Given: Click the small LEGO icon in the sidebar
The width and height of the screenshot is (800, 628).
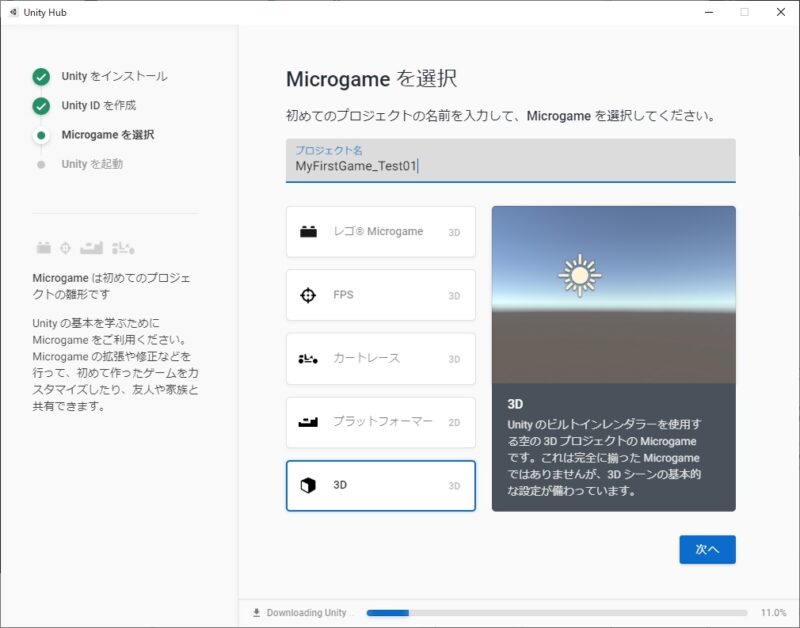Looking at the screenshot, I should pos(44,248).
